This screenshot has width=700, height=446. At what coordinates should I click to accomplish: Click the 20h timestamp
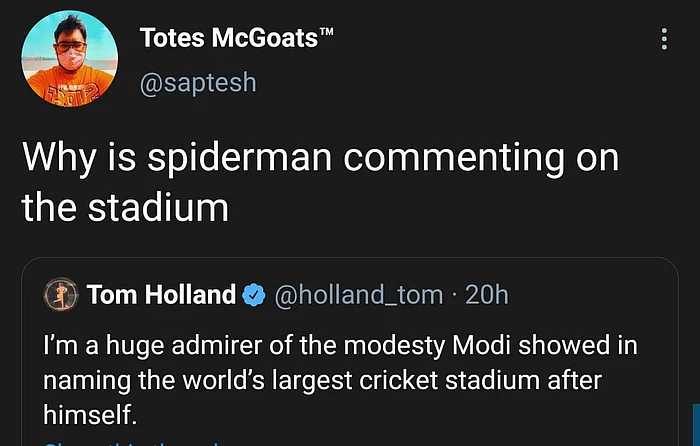[x=487, y=294]
